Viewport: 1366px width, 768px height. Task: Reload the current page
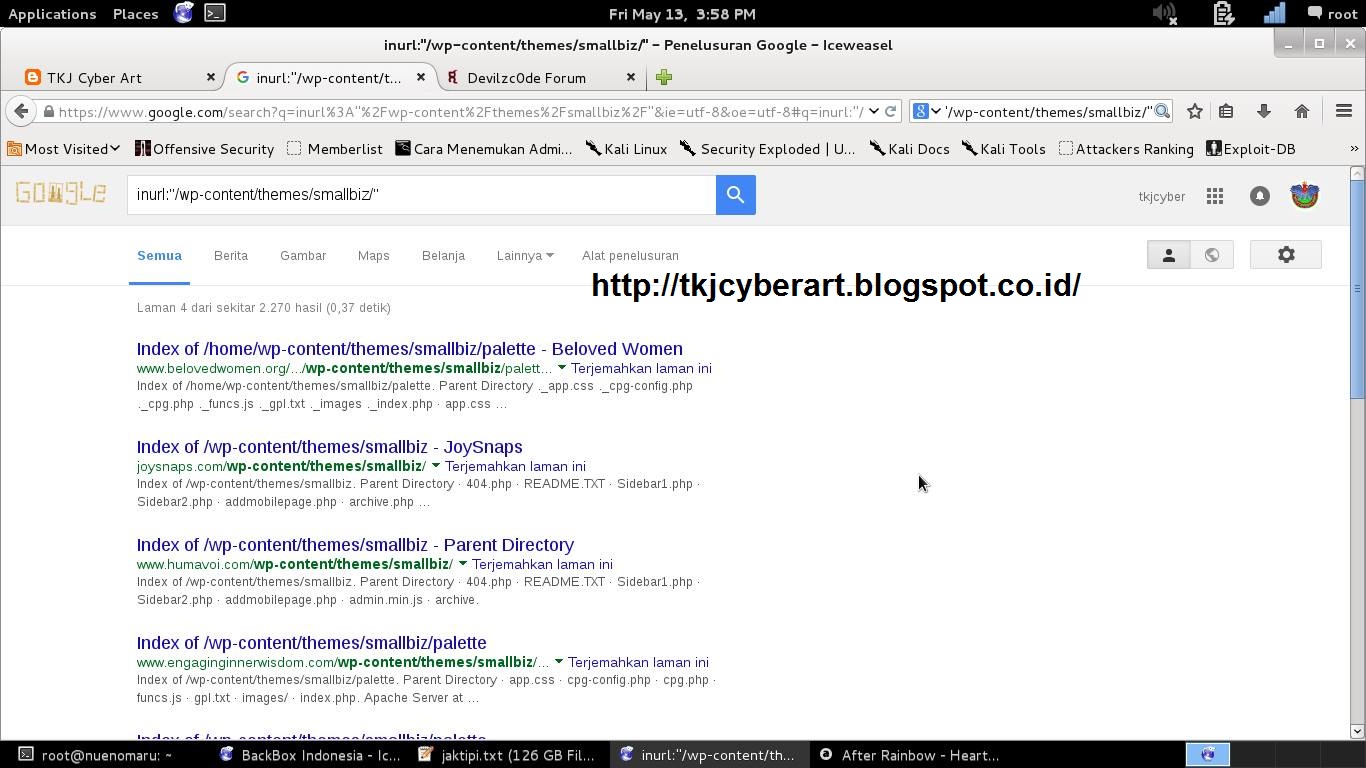(x=890, y=111)
